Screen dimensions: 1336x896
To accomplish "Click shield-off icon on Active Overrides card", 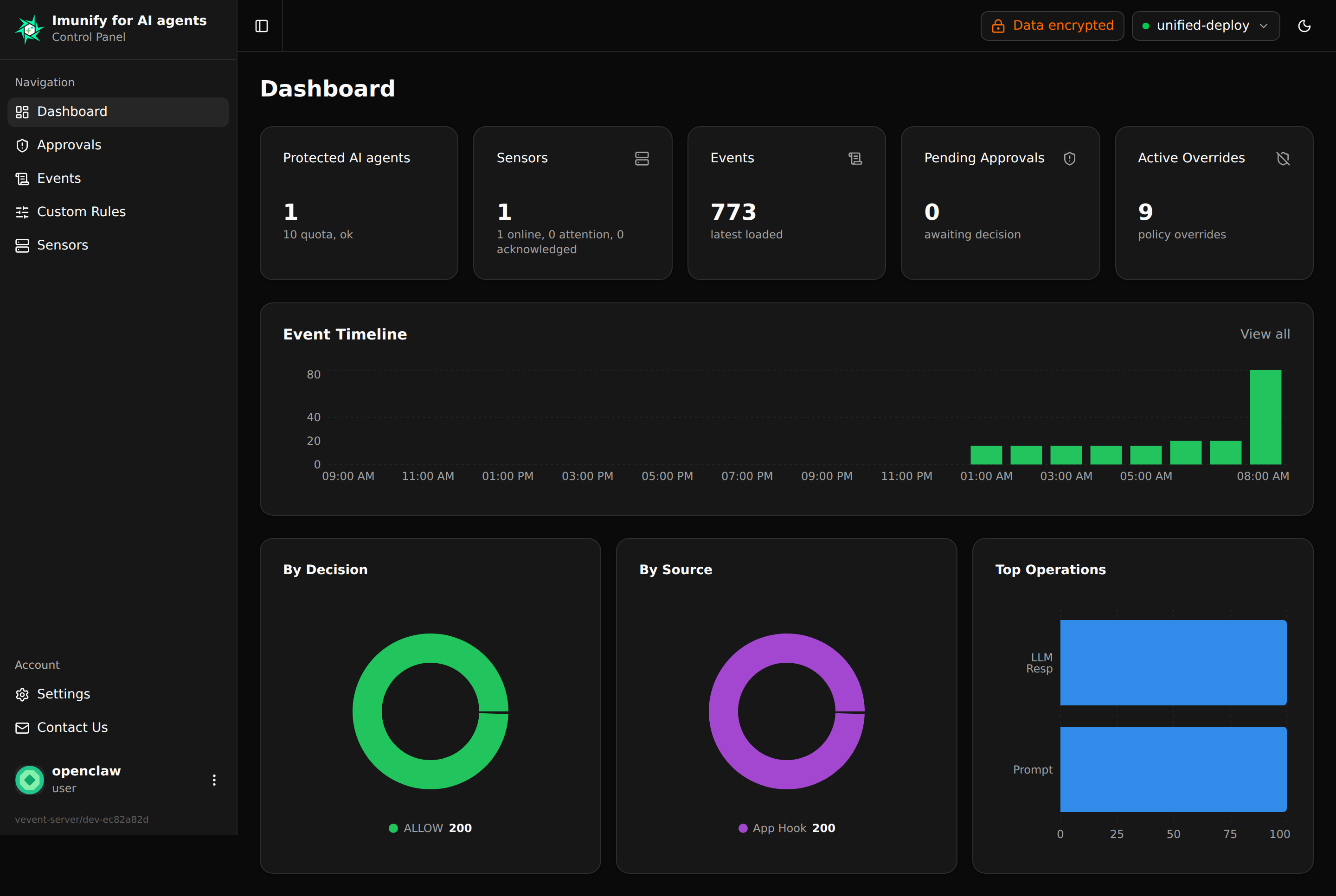I will (x=1283, y=158).
